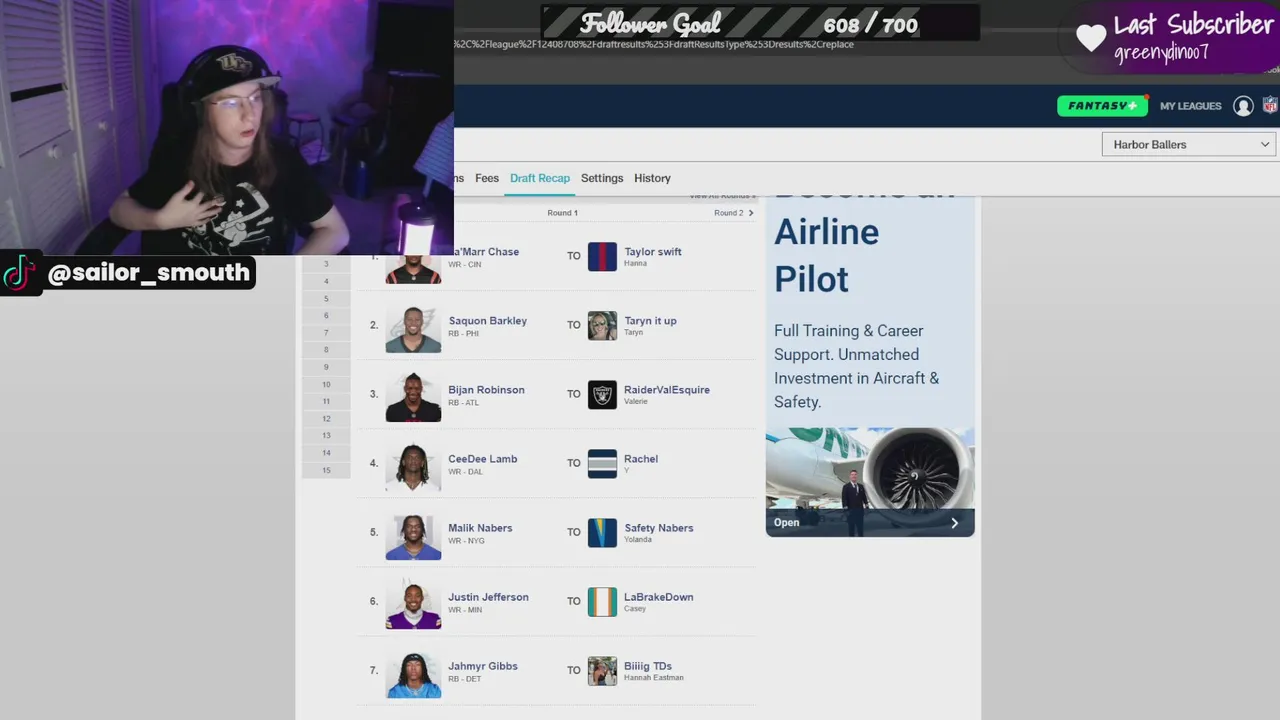Go to Round 2 with chevron
The height and width of the screenshot is (720, 1280).
pos(734,213)
